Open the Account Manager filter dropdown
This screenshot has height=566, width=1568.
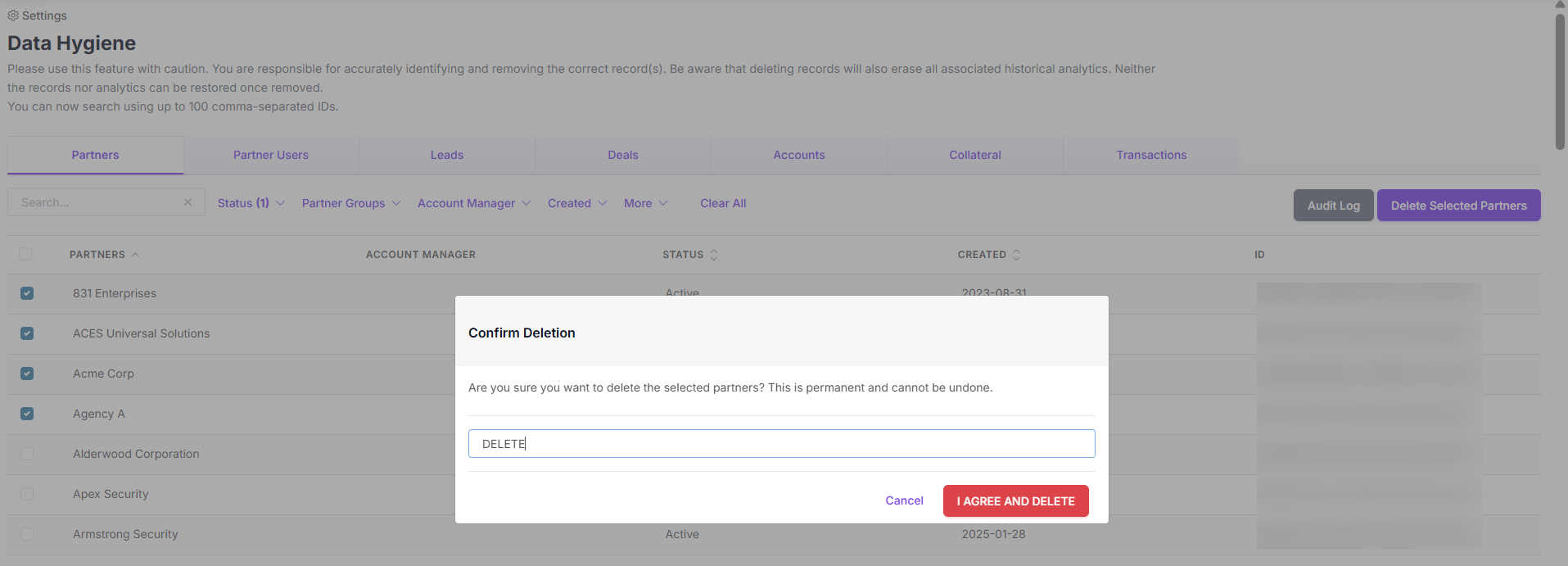pos(474,203)
